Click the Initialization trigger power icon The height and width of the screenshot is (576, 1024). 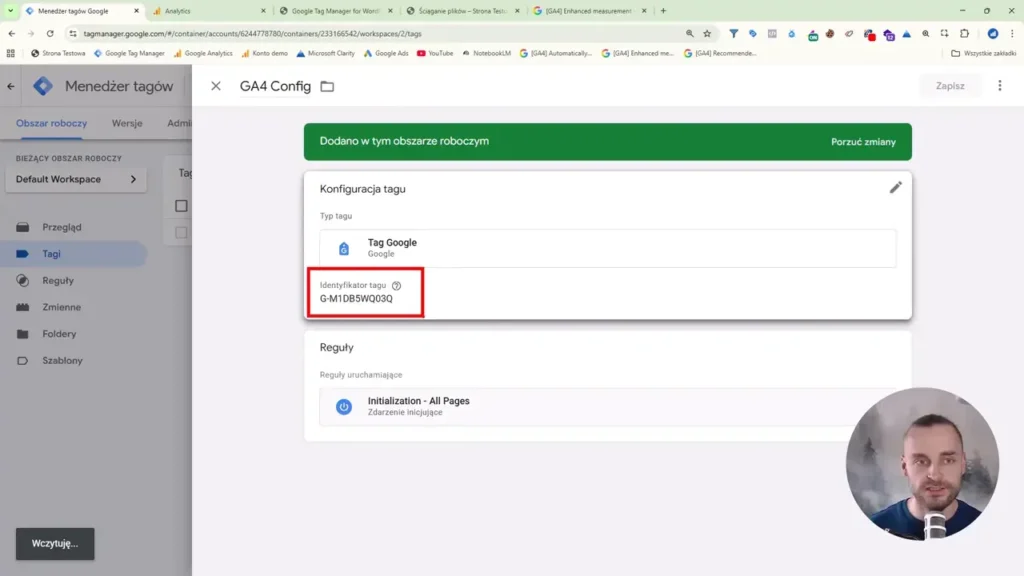tap(344, 406)
